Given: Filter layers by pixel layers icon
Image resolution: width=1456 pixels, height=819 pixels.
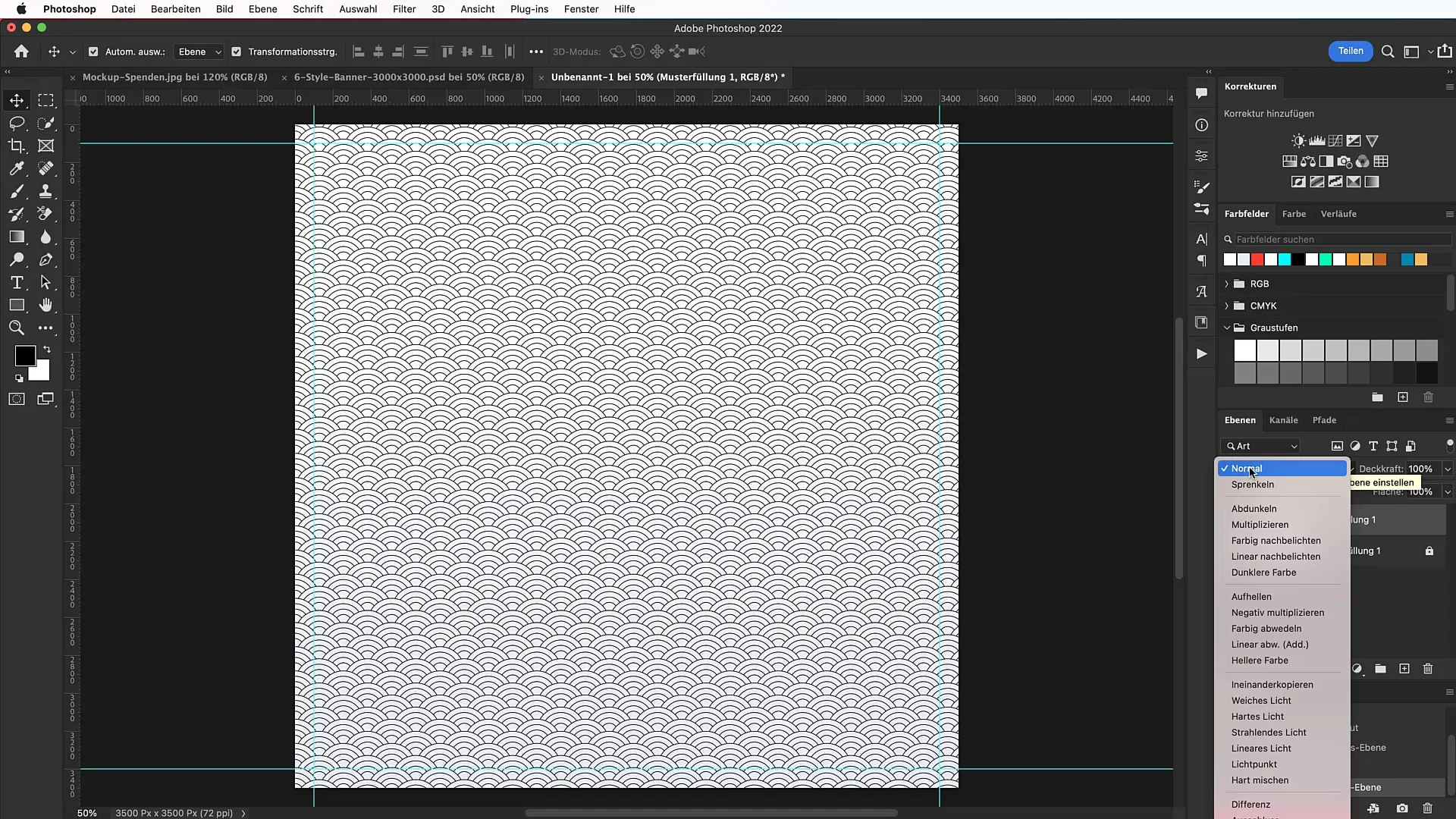Looking at the screenshot, I should (1337, 446).
